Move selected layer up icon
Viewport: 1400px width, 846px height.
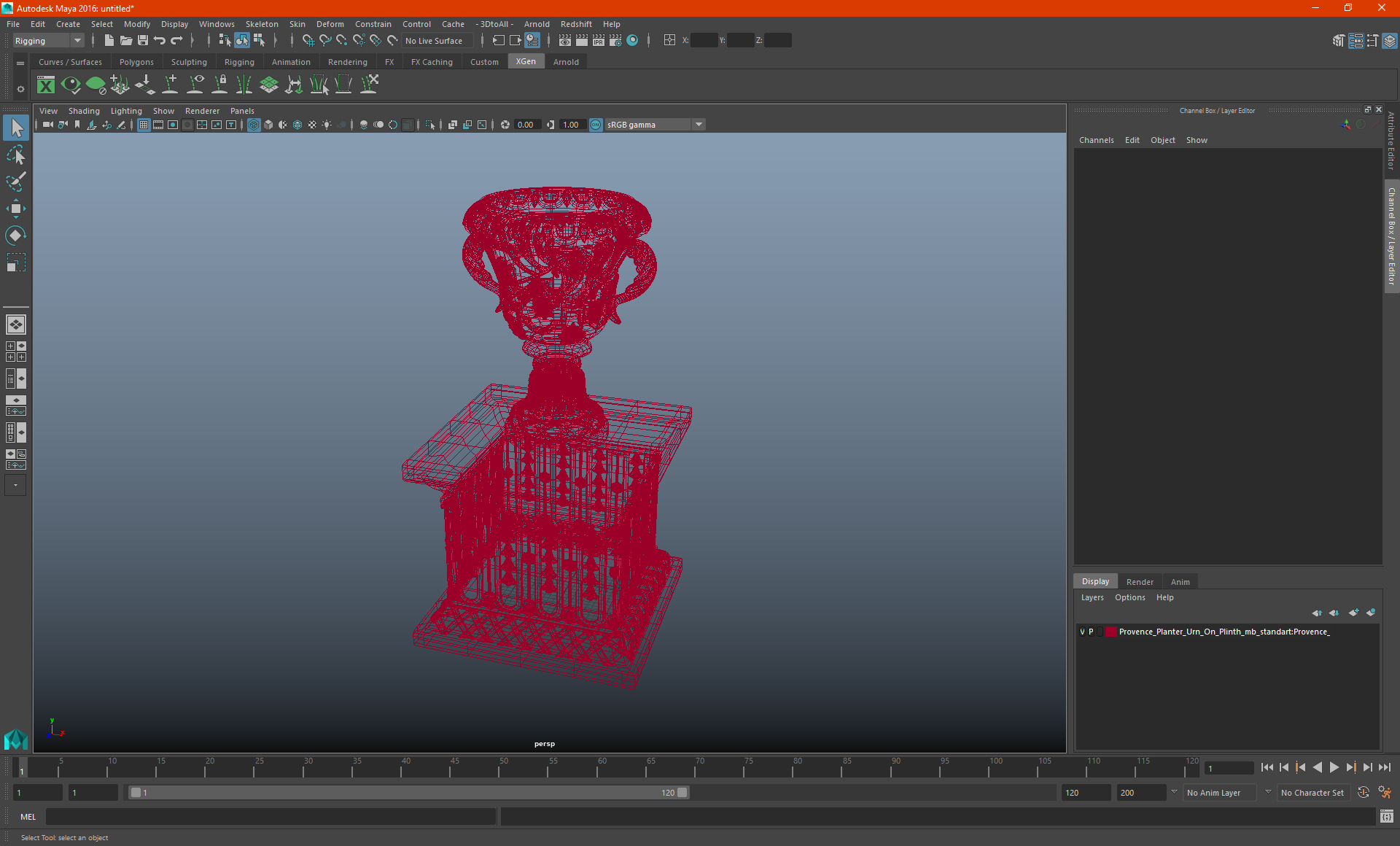pos(1317,613)
